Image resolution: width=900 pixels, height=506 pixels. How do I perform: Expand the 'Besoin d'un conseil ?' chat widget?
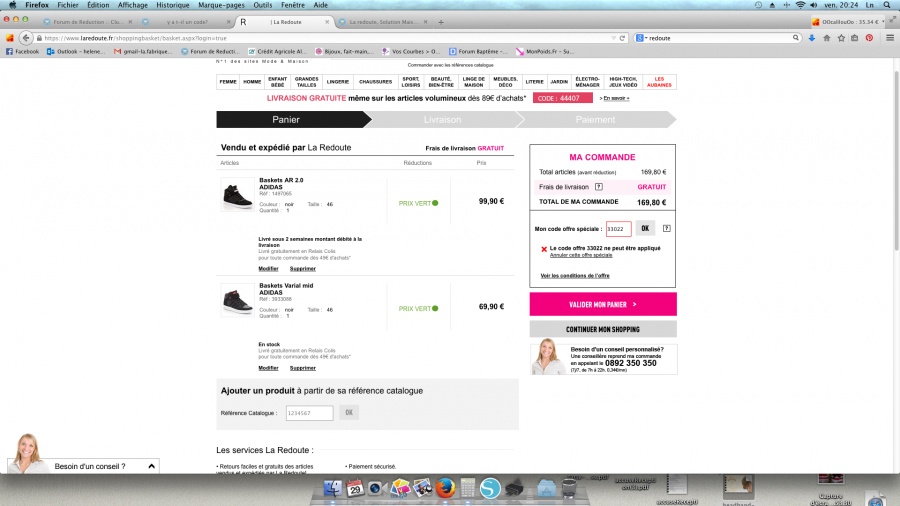151,466
